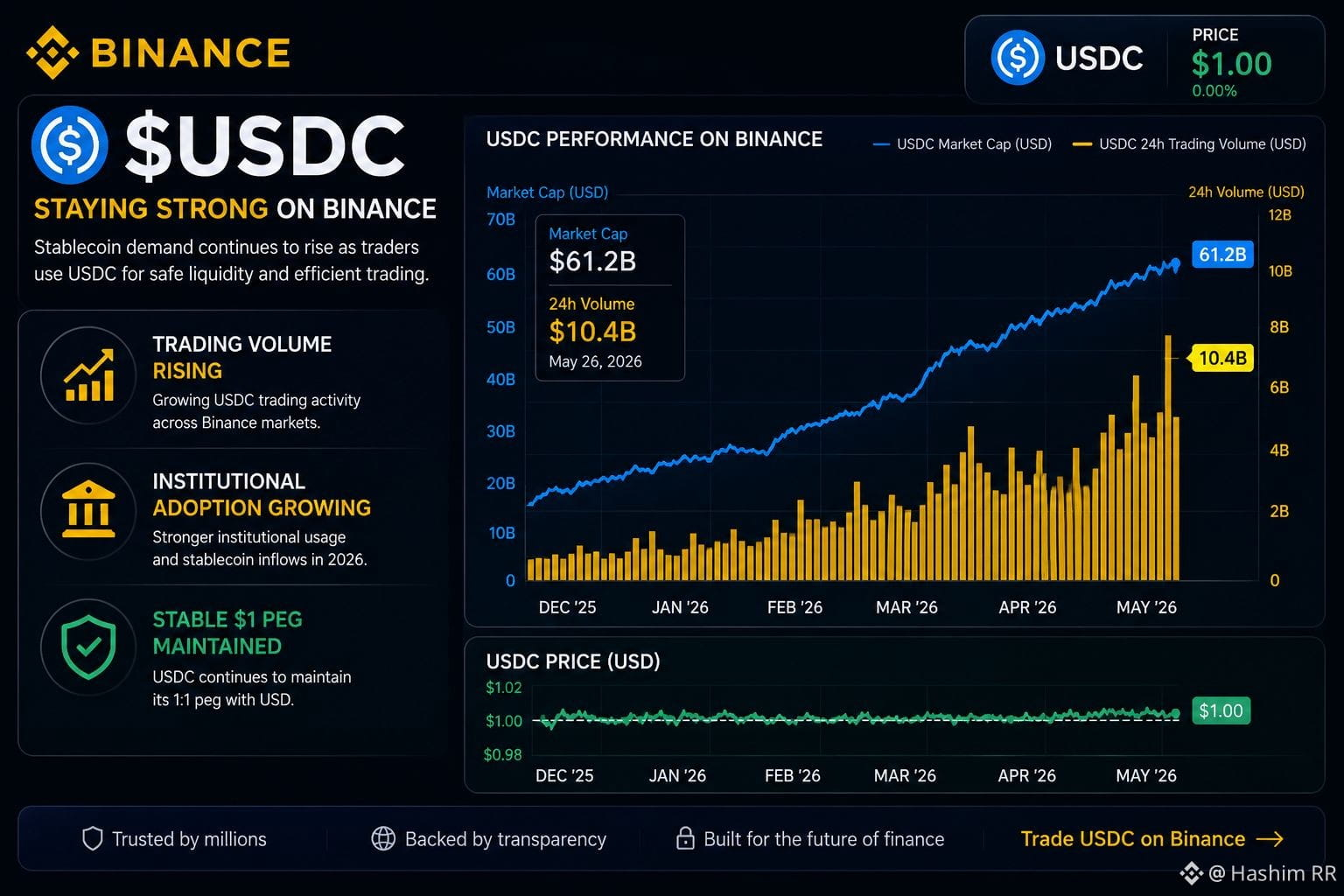Click the May 26, 2026 tooltip date

[595, 361]
